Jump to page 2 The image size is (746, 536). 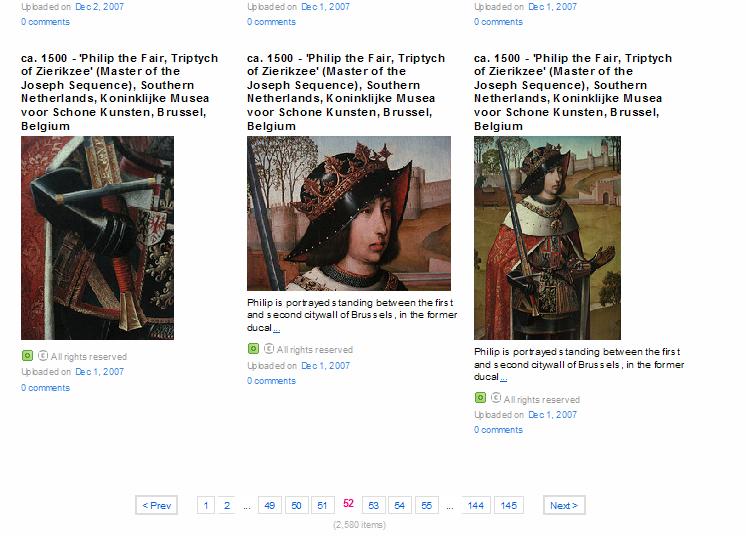click(x=227, y=505)
